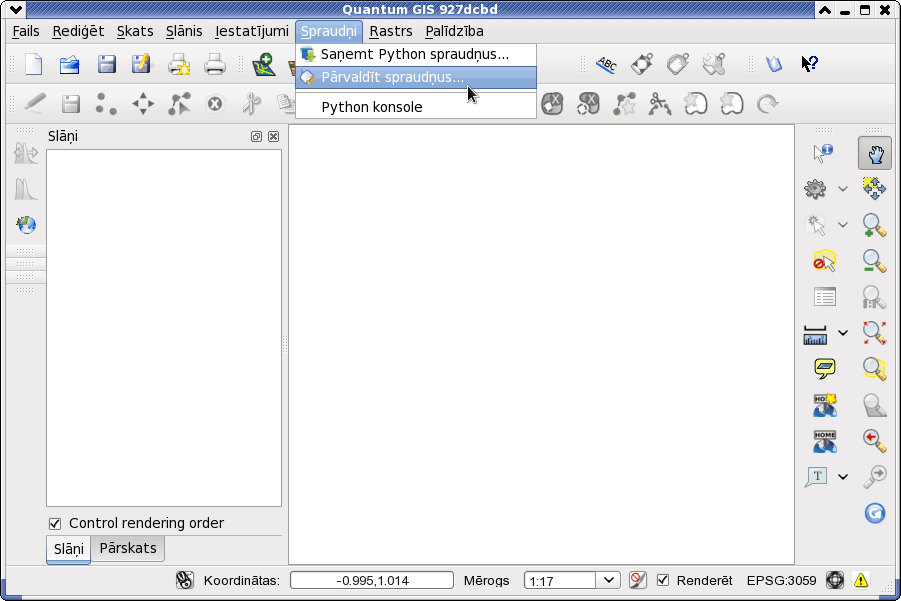Screen dimensions: 901x601
Task: Toggle the Renderēt checkbox
Action: (x=663, y=580)
